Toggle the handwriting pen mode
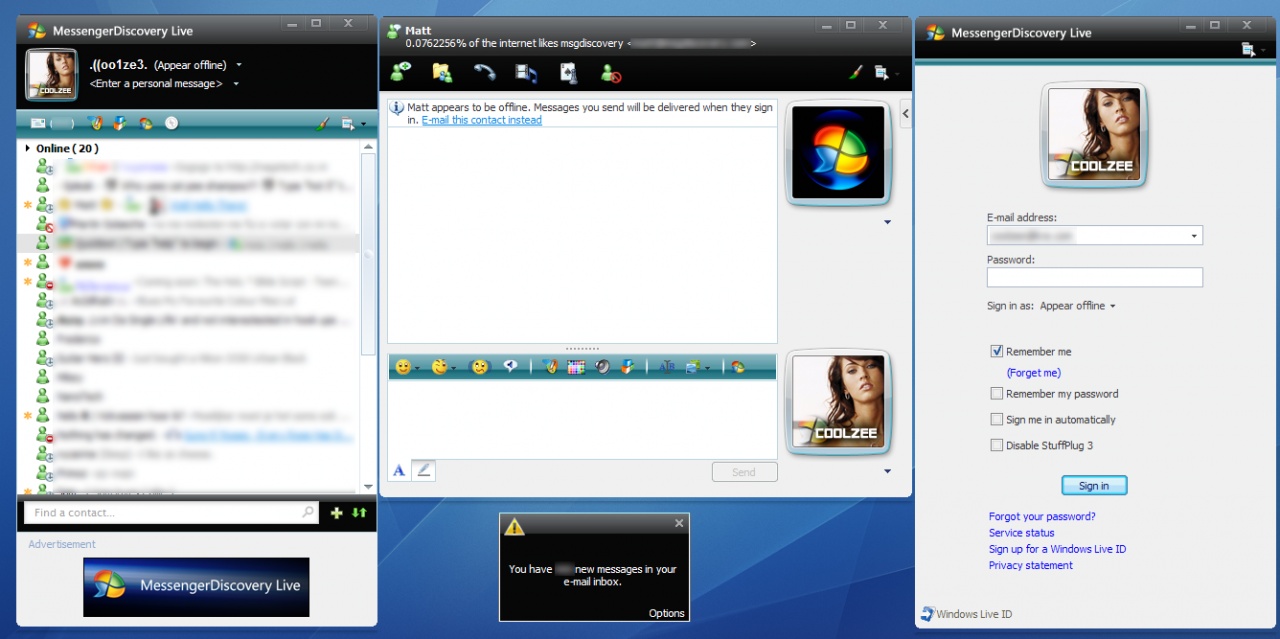 coord(424,470)
